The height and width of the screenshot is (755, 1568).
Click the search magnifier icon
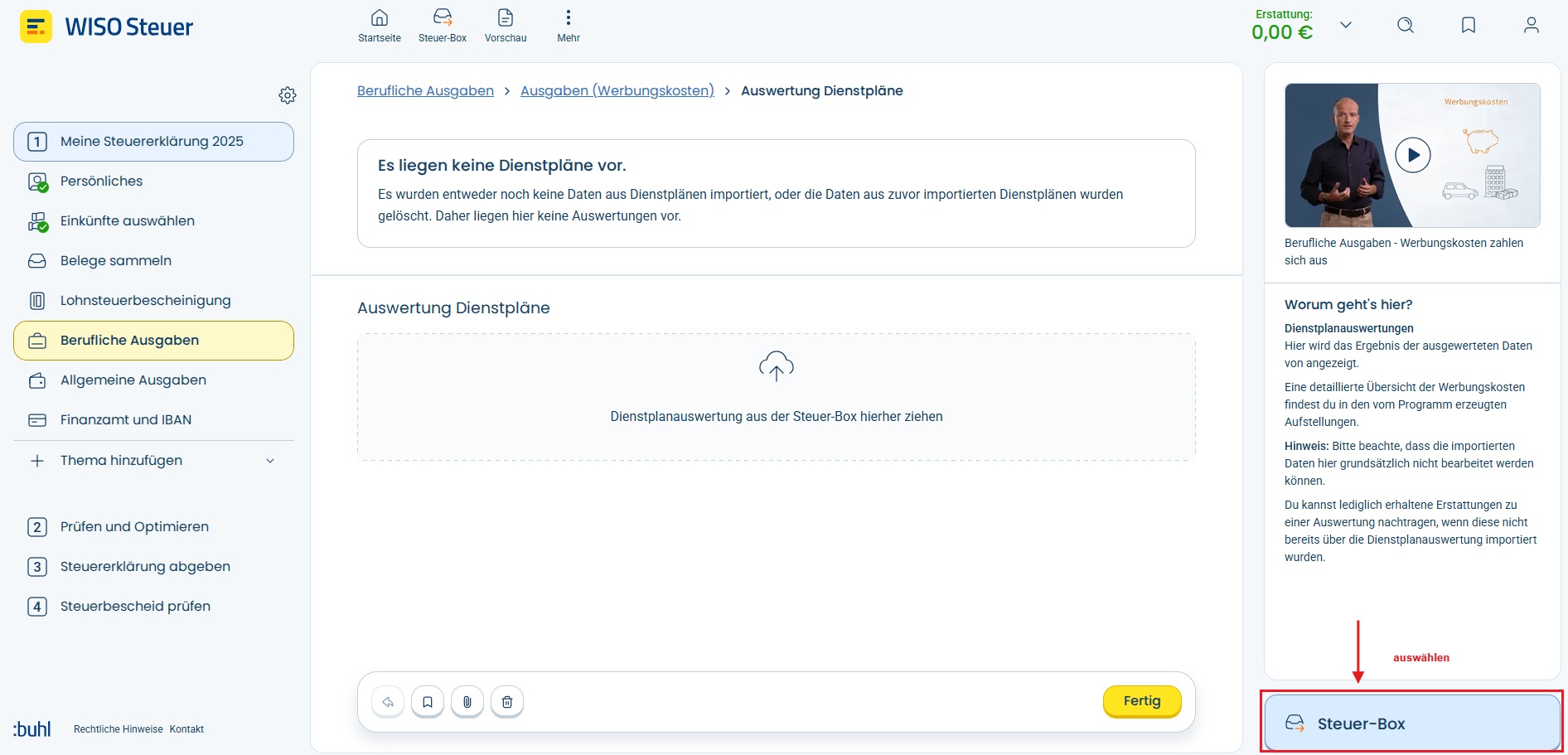coord(1406,26)
